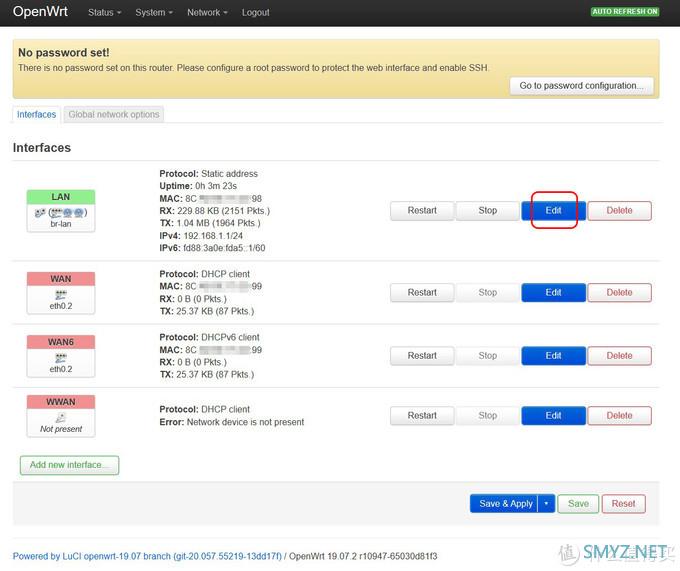Click the WAN6 interface name badge
Image resolution: width=680 pixels, height=571 pixels.
tap(61, 342)
